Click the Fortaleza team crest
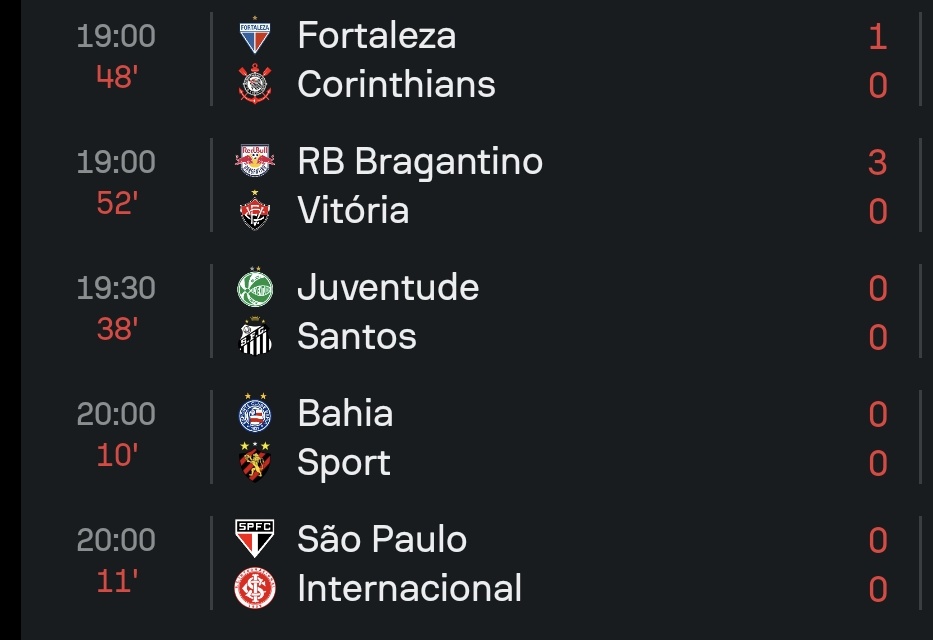 tap(254, 36)
